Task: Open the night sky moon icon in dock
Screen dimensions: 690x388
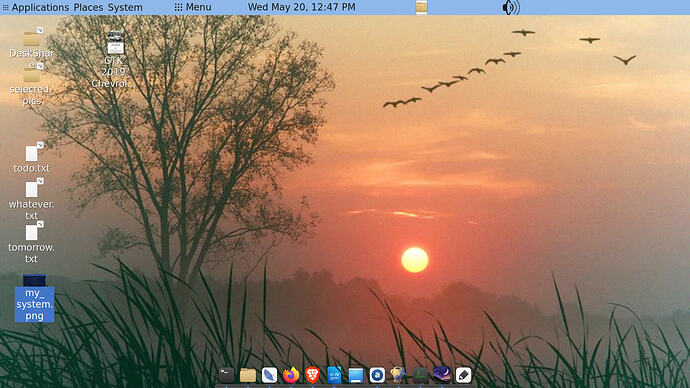Action: [x=441, y=375]
